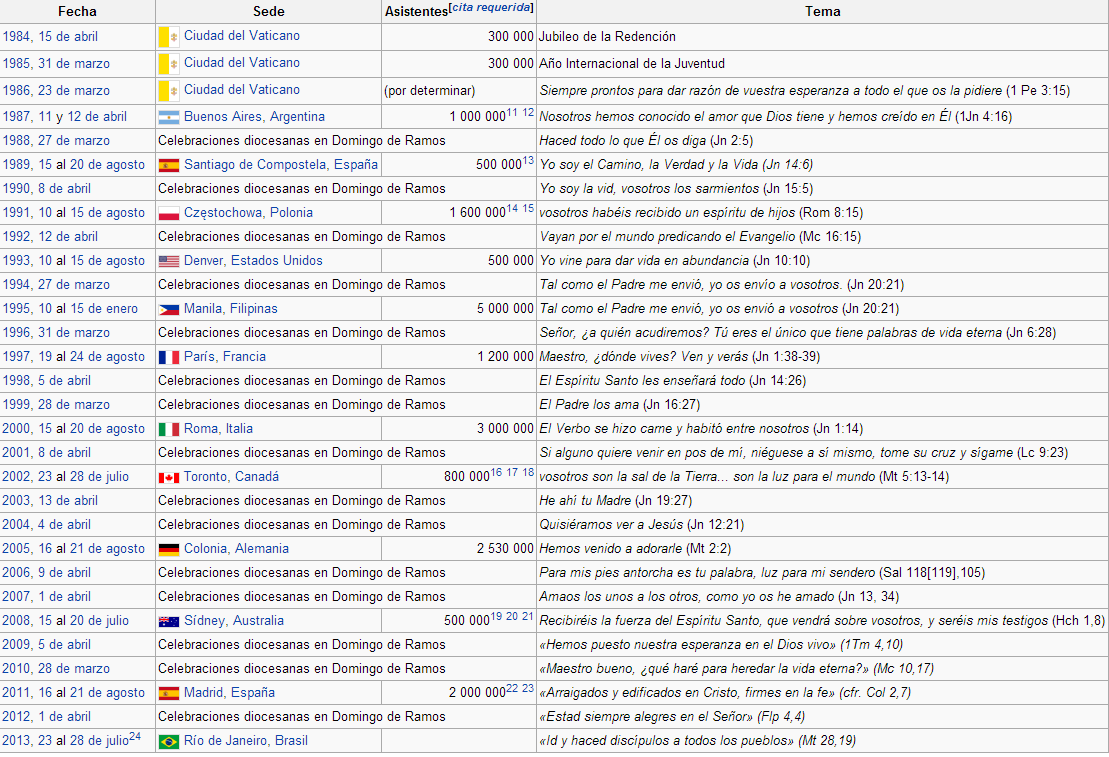Click the "Tema" column header
1109x757 pixels.
823,11
